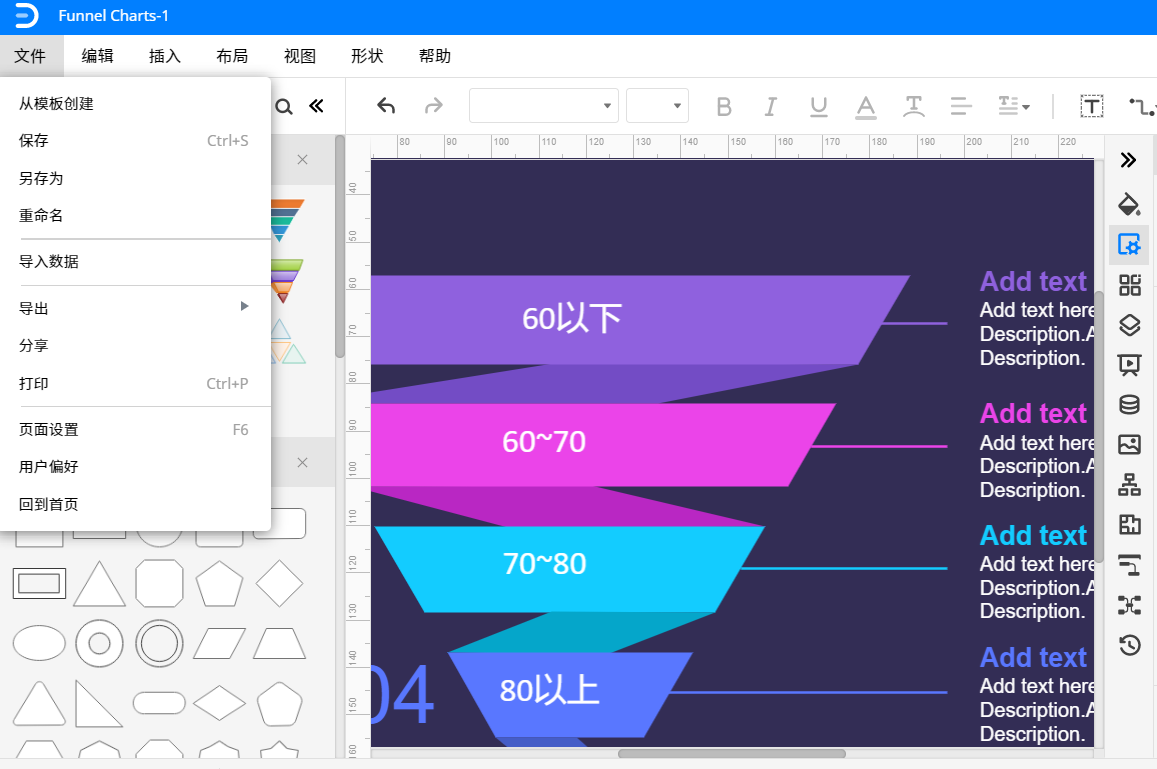Click the search icon in shape panel
This screenshot has height=769, width=1157.
point(284,107)
